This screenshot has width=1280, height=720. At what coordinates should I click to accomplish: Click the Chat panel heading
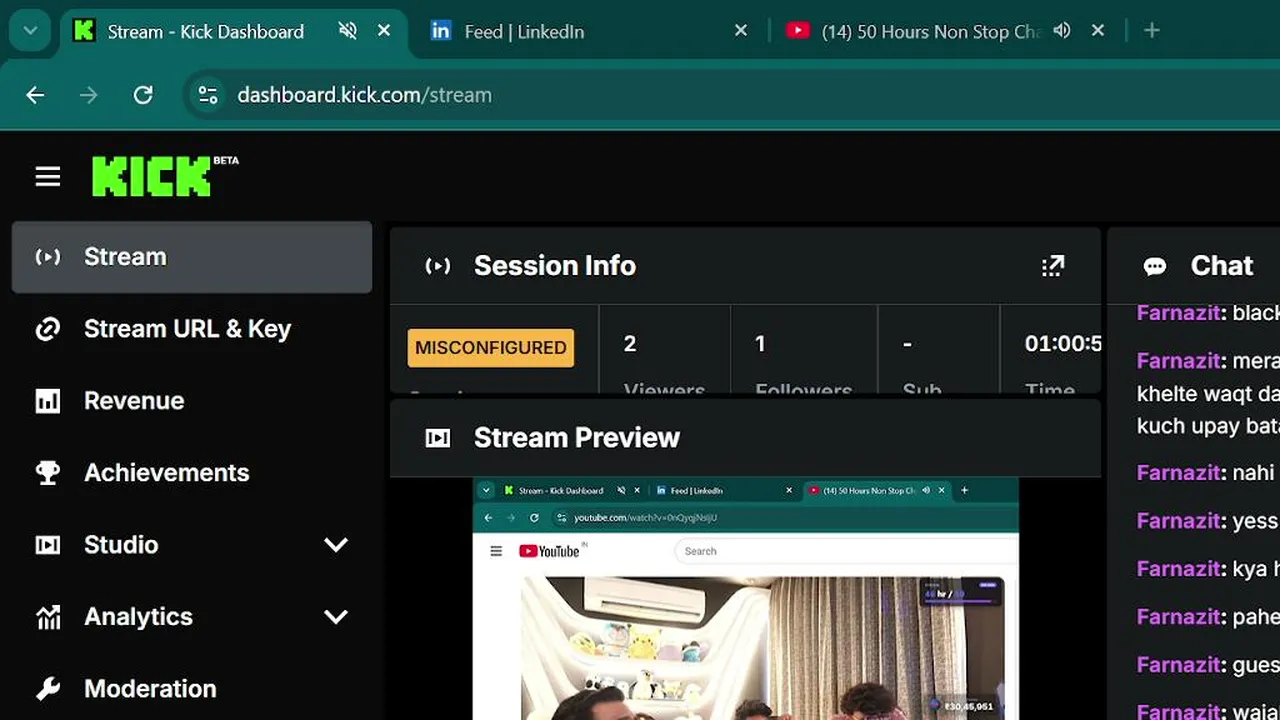click(1222, 266)
